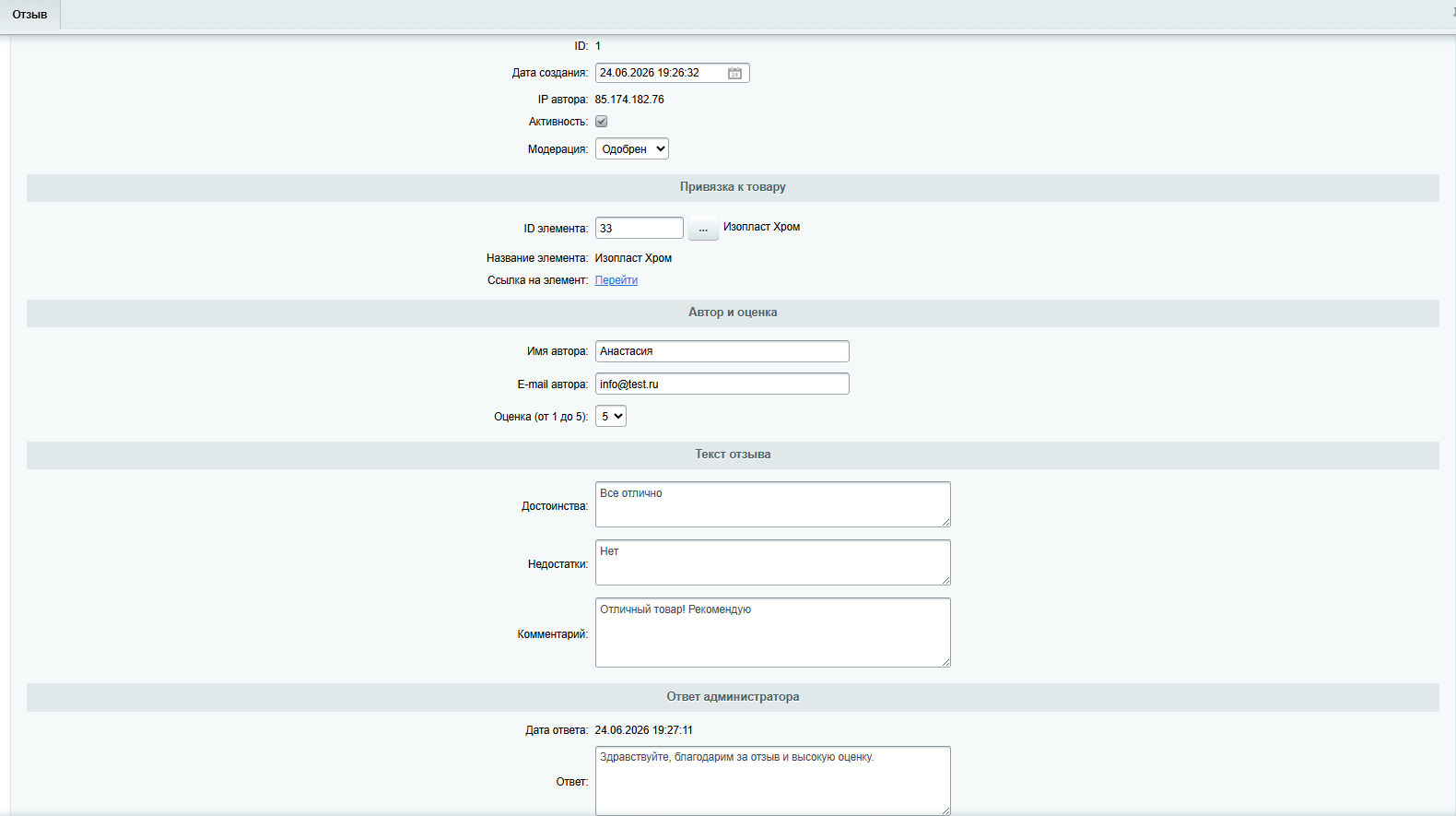Follow the Перейти link to the element
The width and height of the screenshot is (1456, 816).
(616, 280)
